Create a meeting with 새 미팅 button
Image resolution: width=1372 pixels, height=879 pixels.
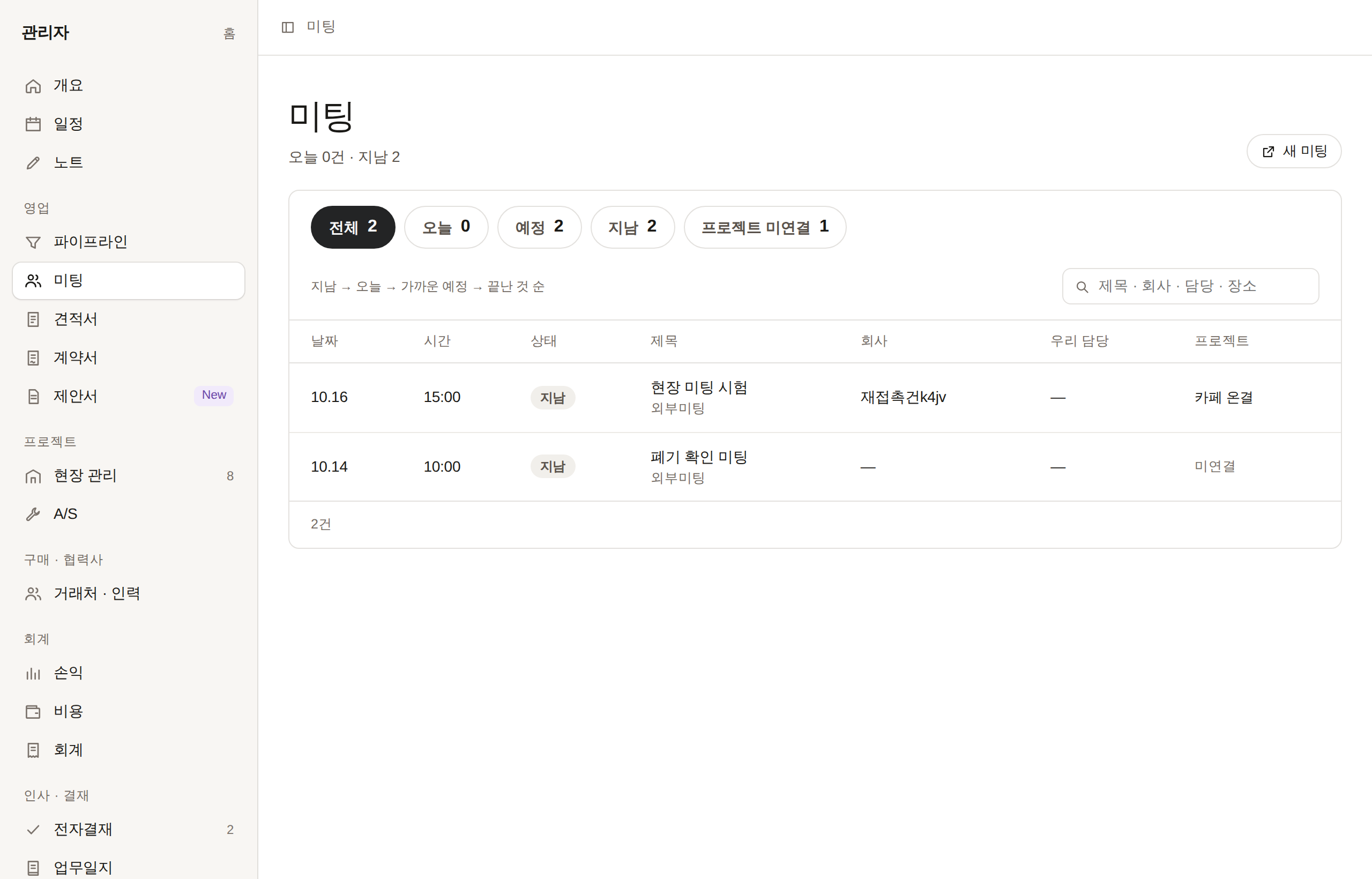tap(1293, 151)
